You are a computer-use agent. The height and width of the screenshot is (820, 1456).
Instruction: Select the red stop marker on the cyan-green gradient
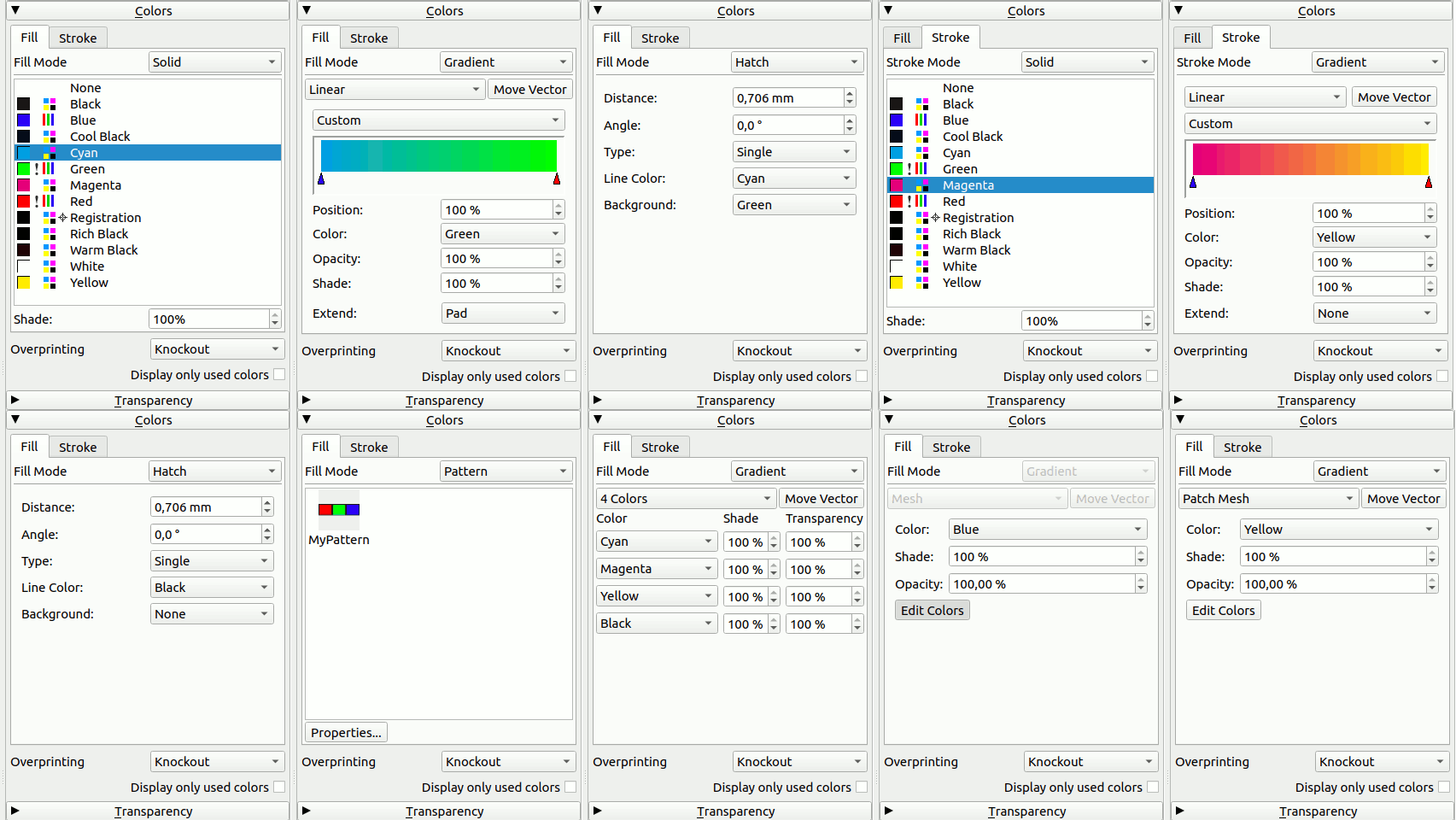coord(557,179)
